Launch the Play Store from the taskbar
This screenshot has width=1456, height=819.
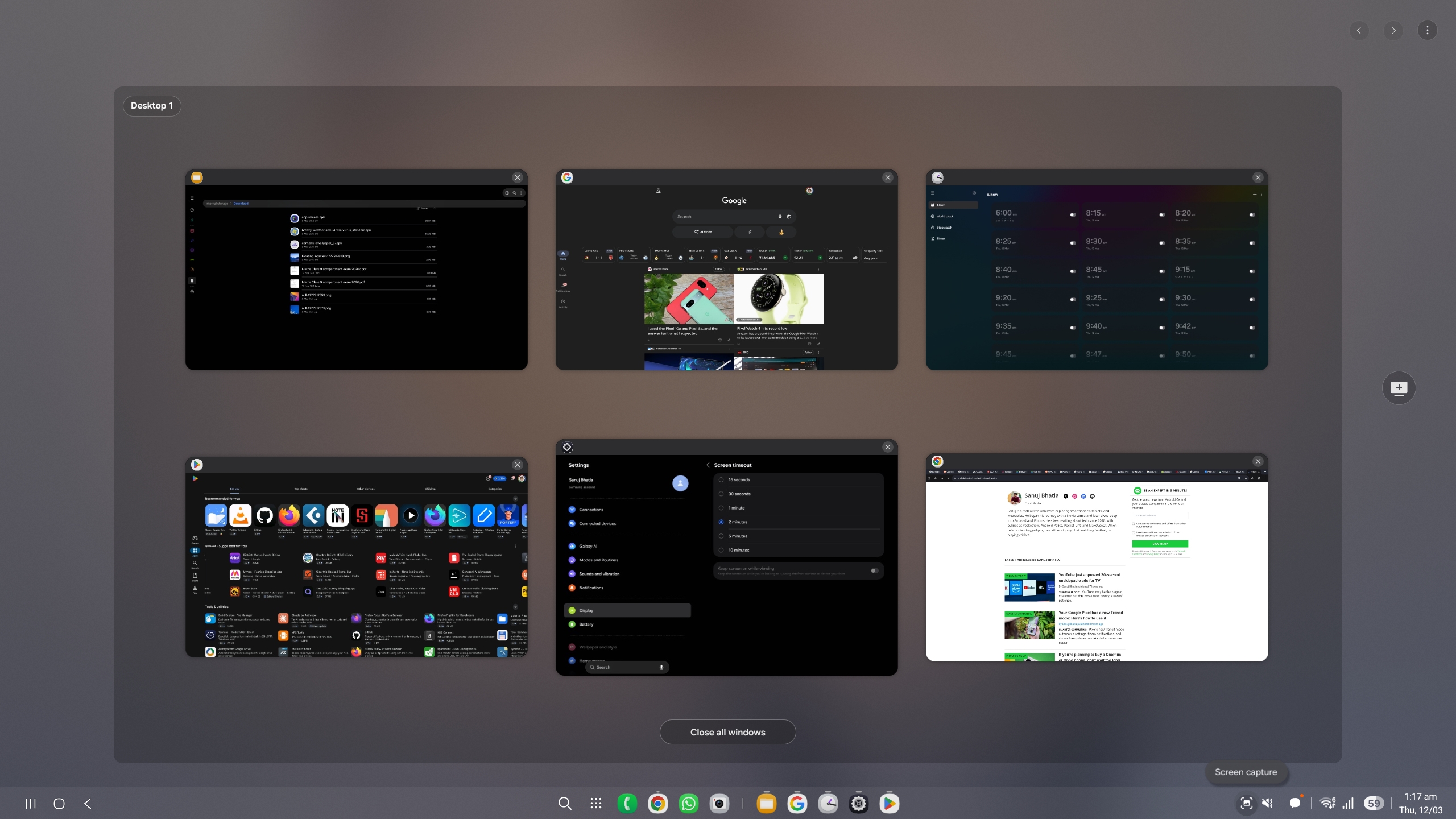coord(890,803)
